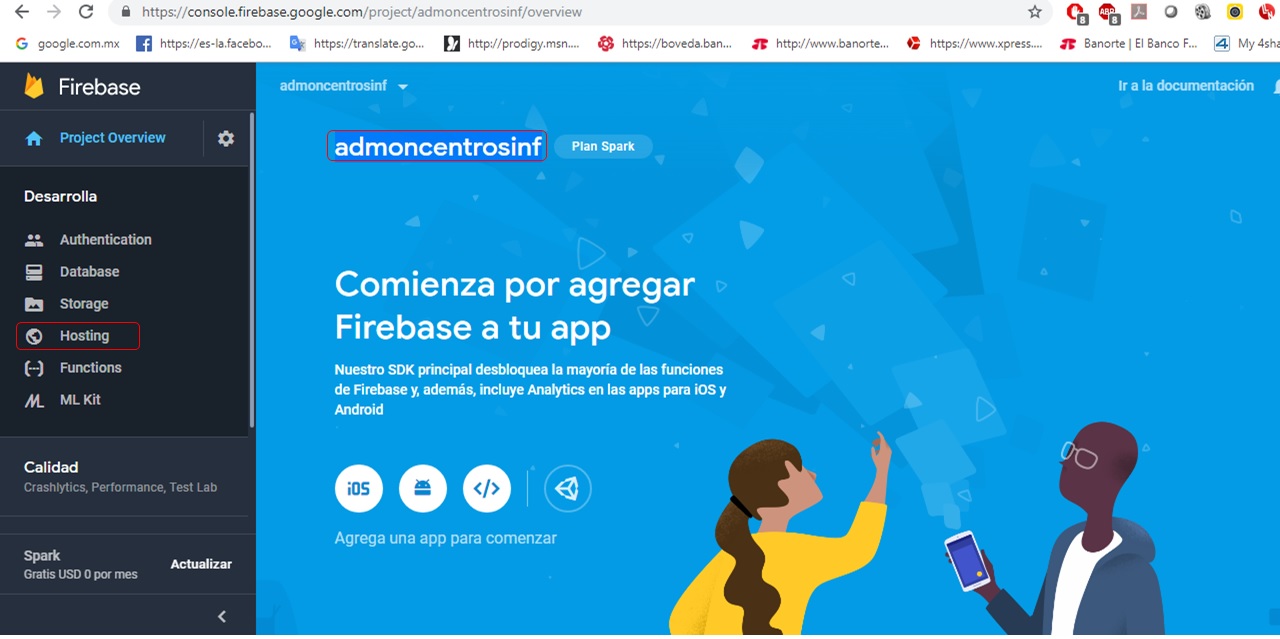Screen dimensions: 1280x639
Task: Click the Firebase logo
Action: pos(82,87)
